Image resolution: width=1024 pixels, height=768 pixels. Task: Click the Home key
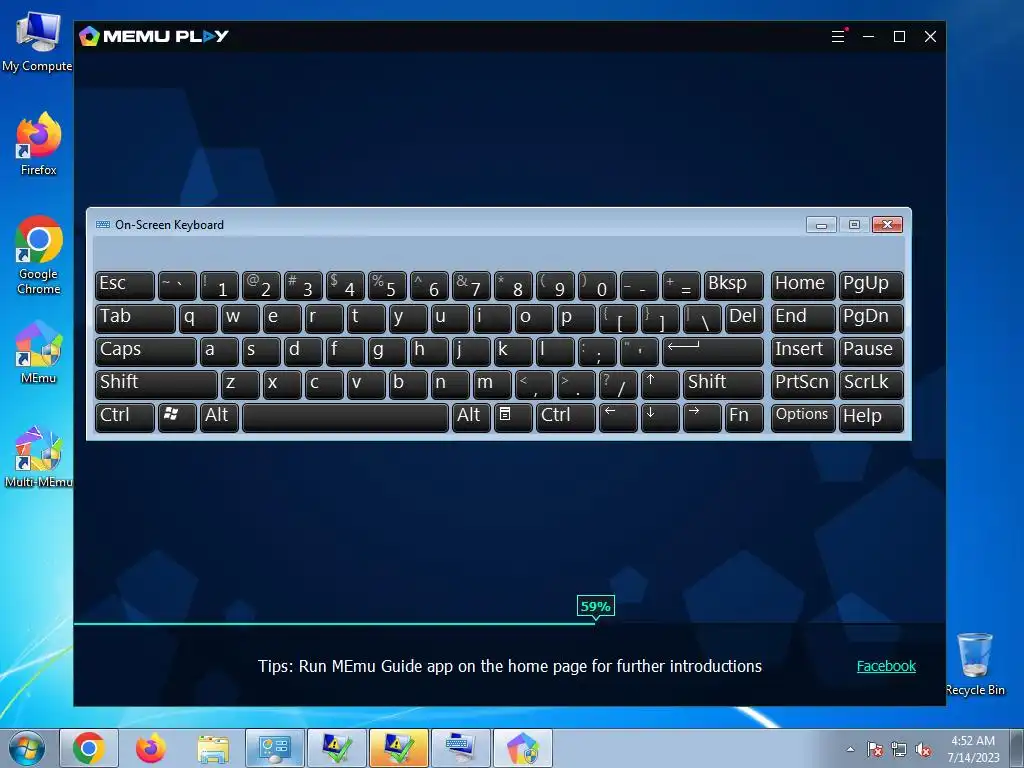coord(803,285)
